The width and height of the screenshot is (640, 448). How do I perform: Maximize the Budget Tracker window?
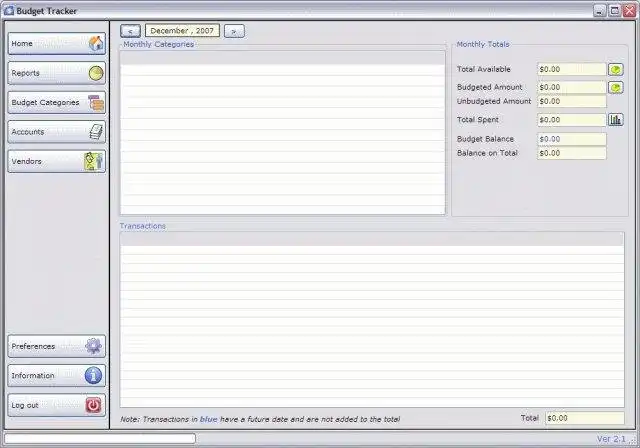point(615,11)
